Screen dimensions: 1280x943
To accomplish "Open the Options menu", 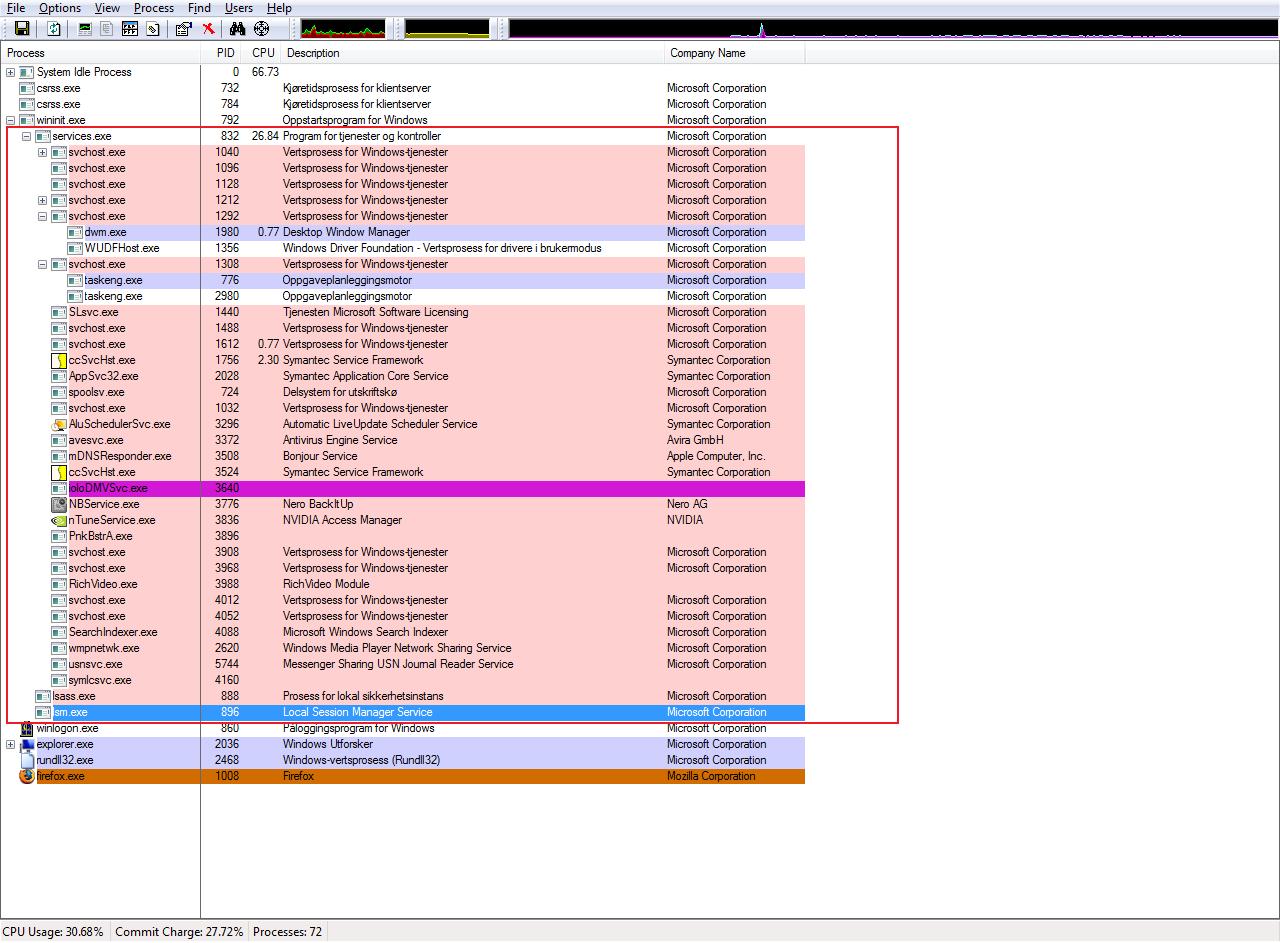I will point(60,8).
